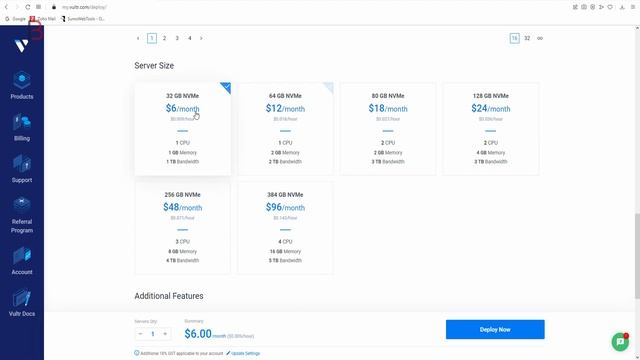The height and width of the screenshot is (360, 640).
Task: Select the 80 GB NVMe $18/month plan
Action: (388, 129)
